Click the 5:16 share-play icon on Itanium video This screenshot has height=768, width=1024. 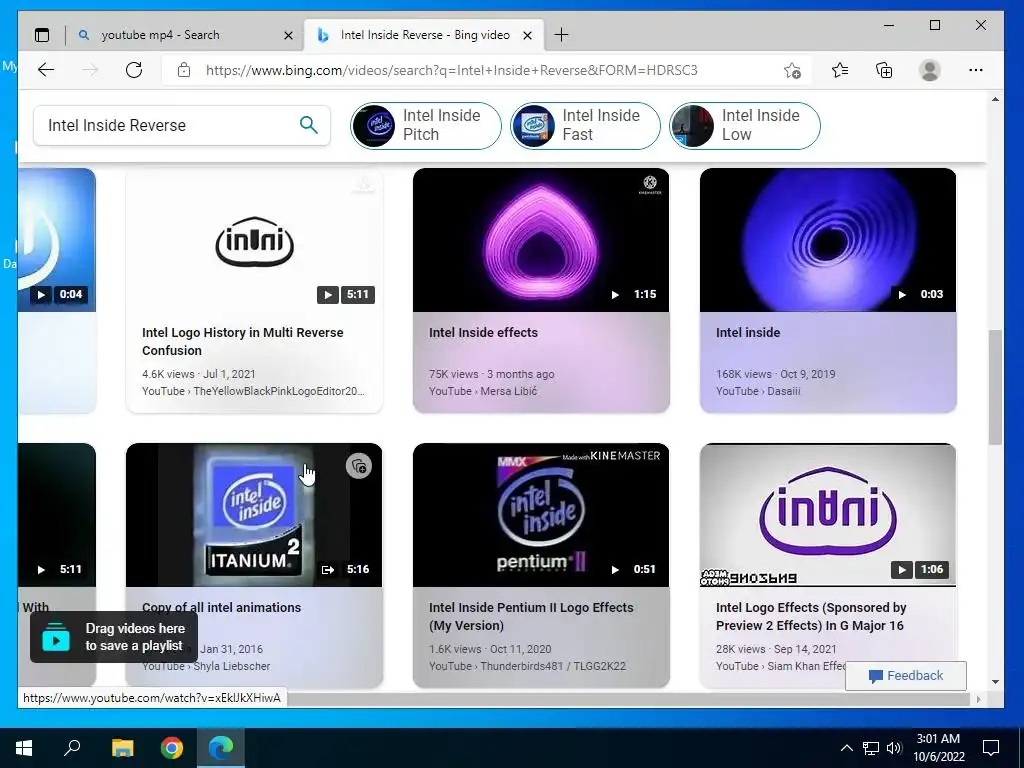328,569
